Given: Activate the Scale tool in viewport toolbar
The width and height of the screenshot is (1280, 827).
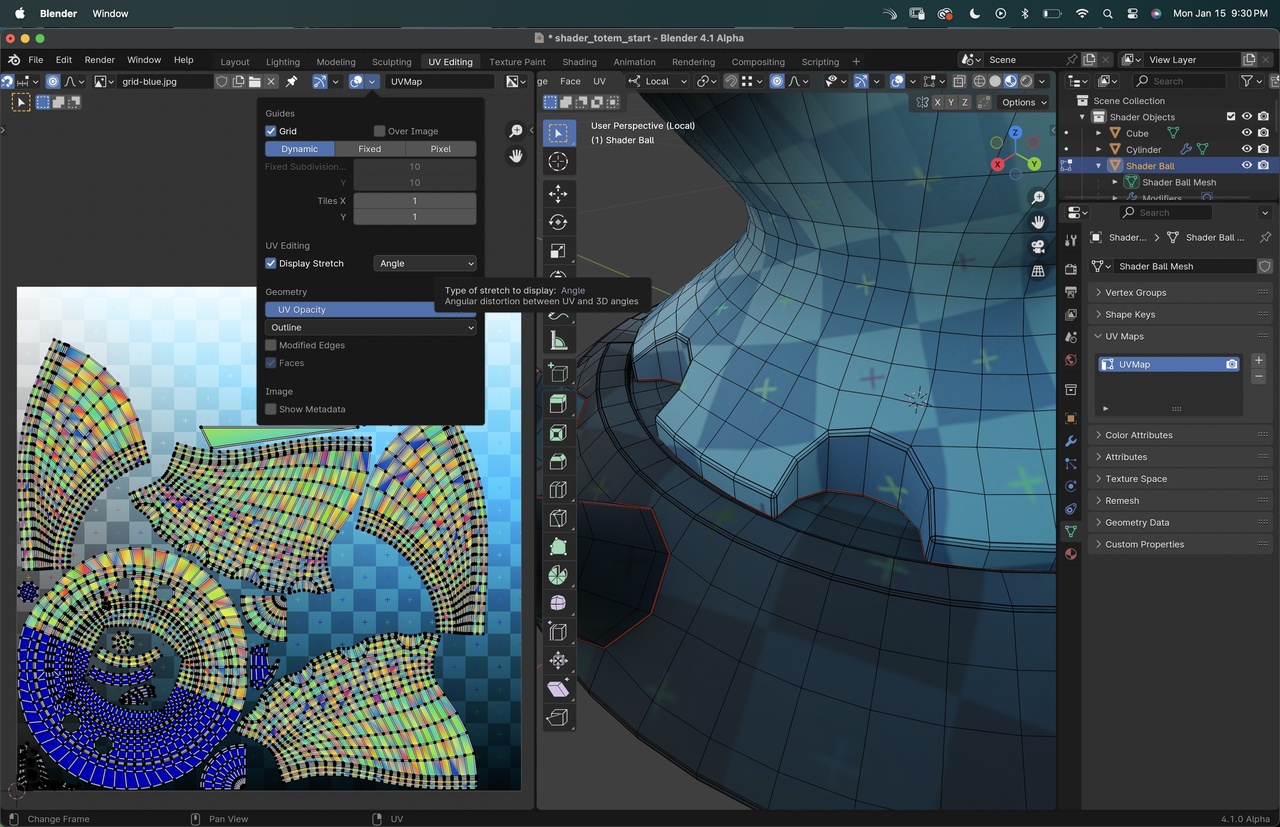Looking at the screenshot, I should [x=558, y=251].
